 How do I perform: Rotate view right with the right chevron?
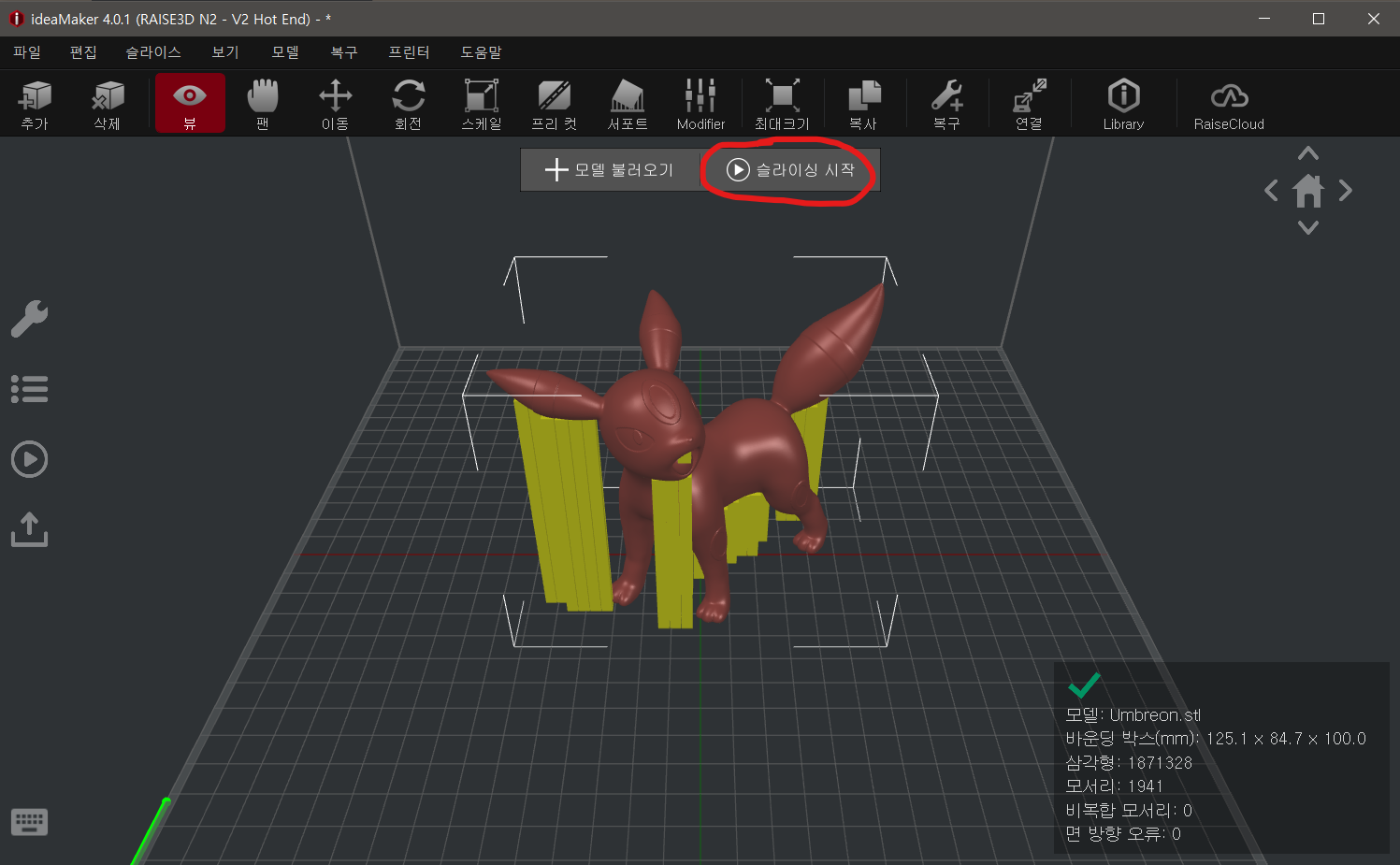click(1346, 191)
